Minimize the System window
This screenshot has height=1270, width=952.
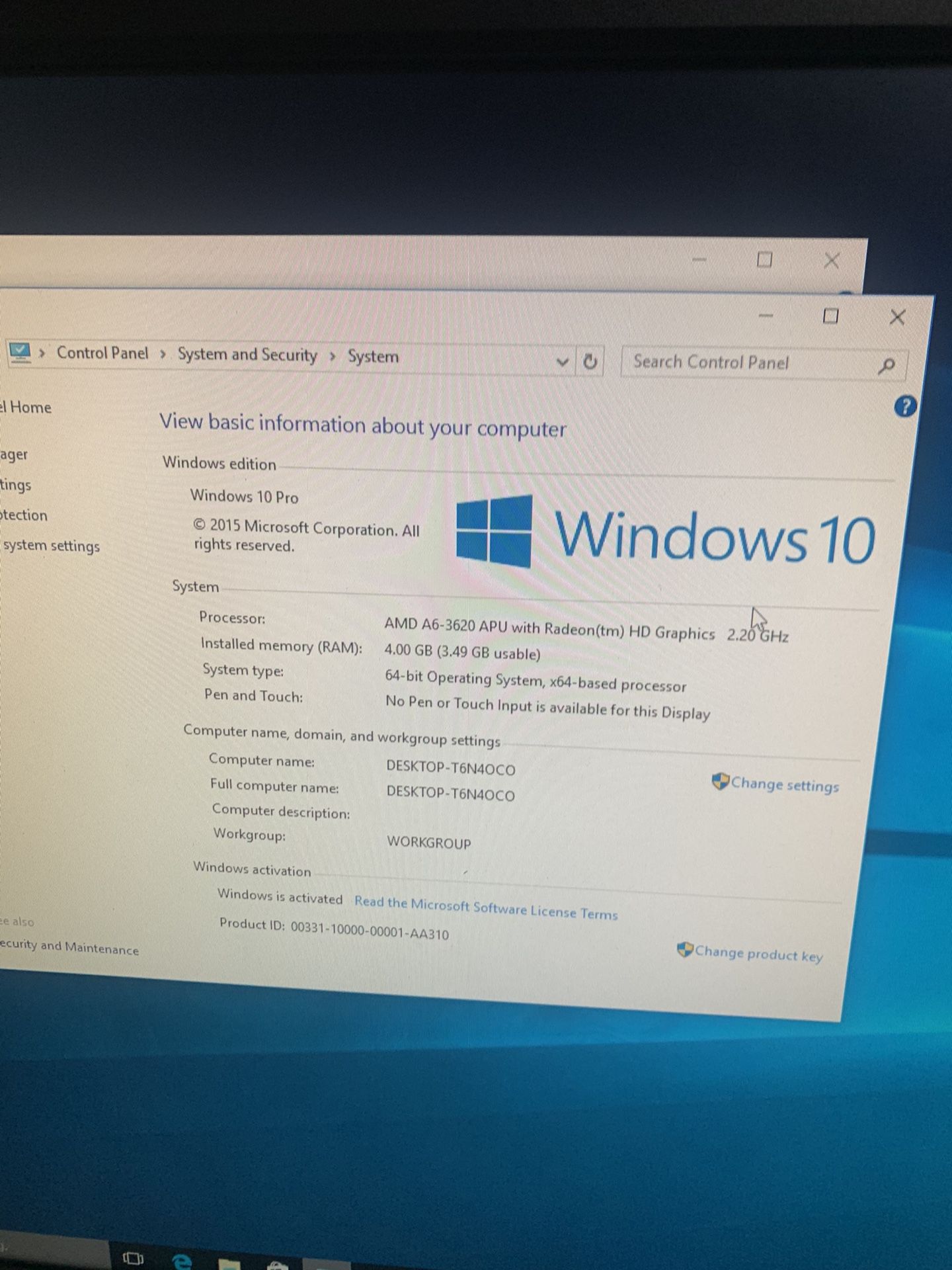pos(766,316)
